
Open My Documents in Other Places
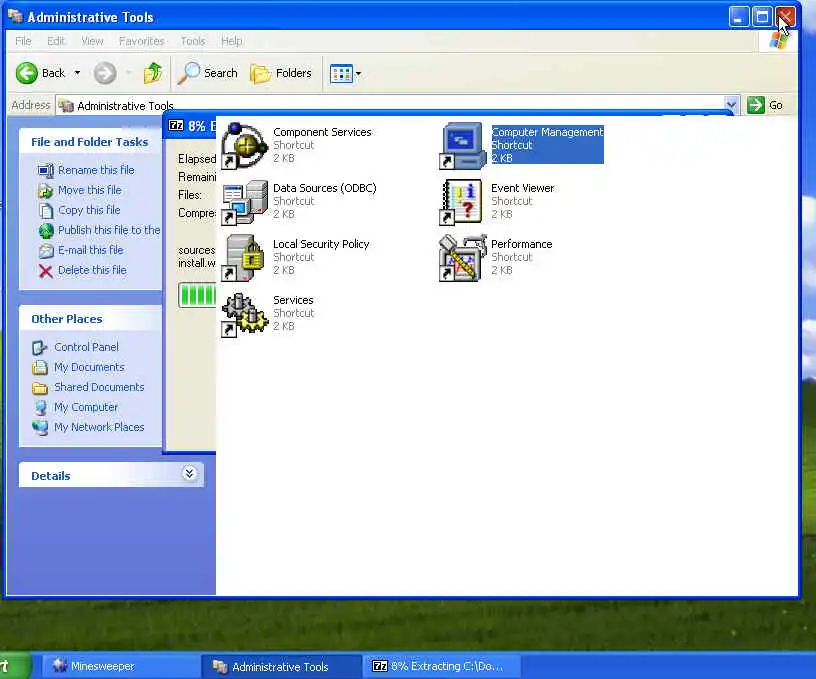tap(90, 367)
